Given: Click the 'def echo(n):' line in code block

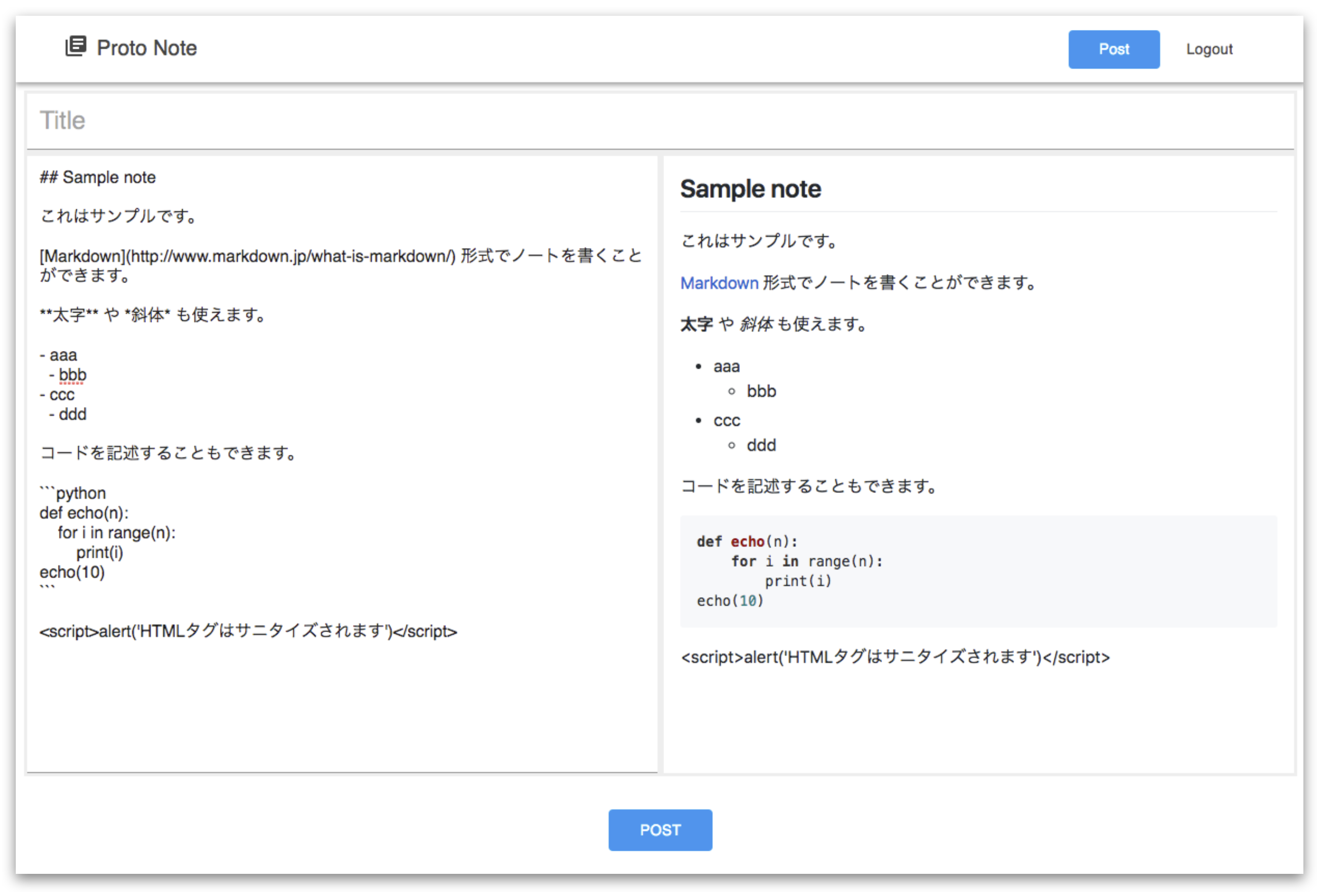Looking at the screenshot, I should [x=746, y=541].
